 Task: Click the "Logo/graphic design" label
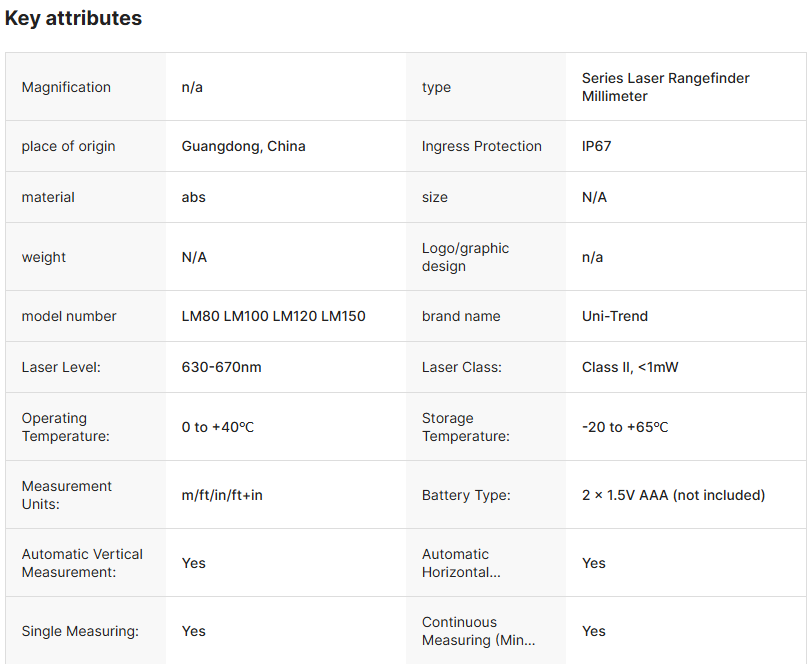click(465, 257)
